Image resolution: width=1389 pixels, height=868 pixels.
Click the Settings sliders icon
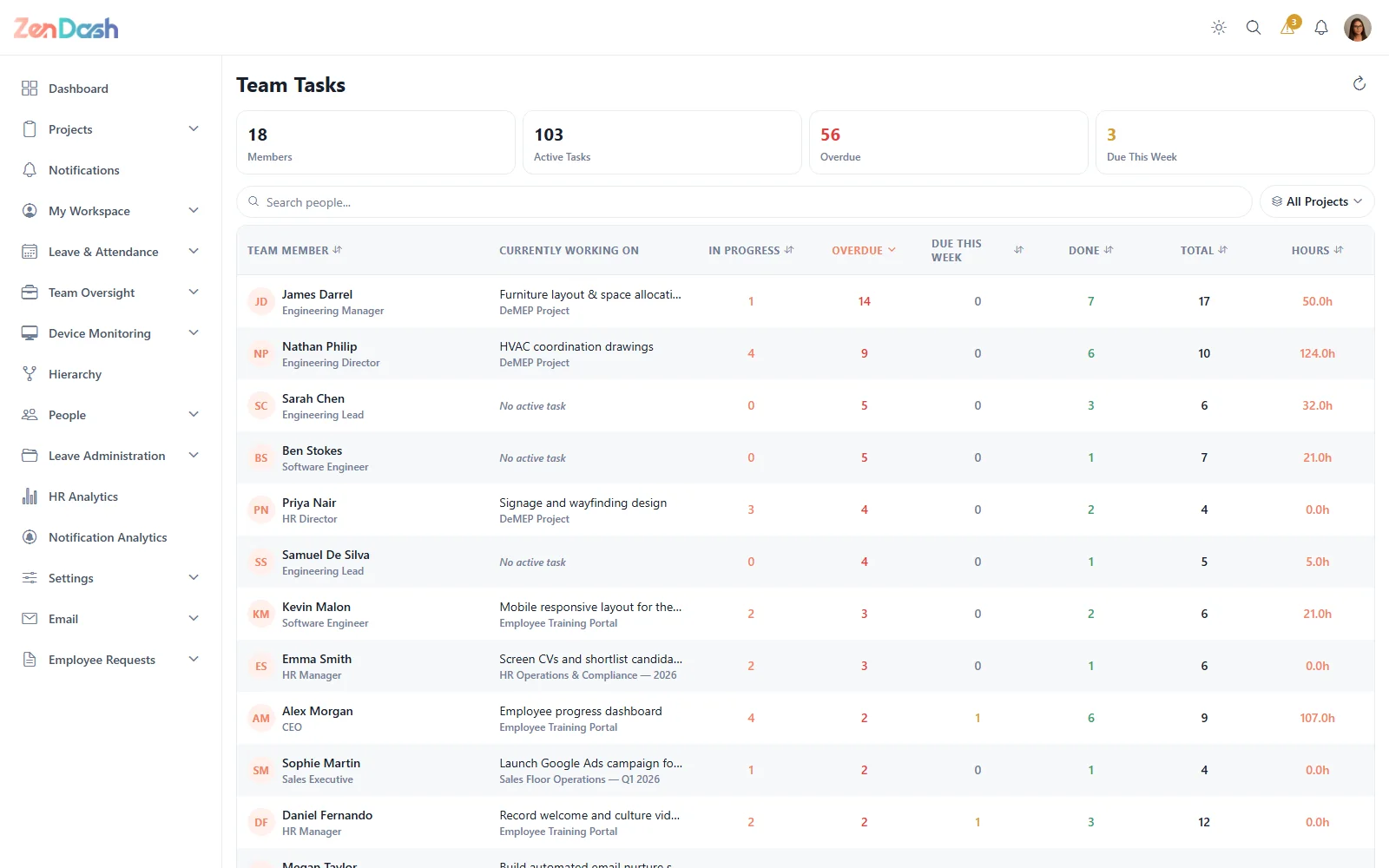click(x=30, y=578)
